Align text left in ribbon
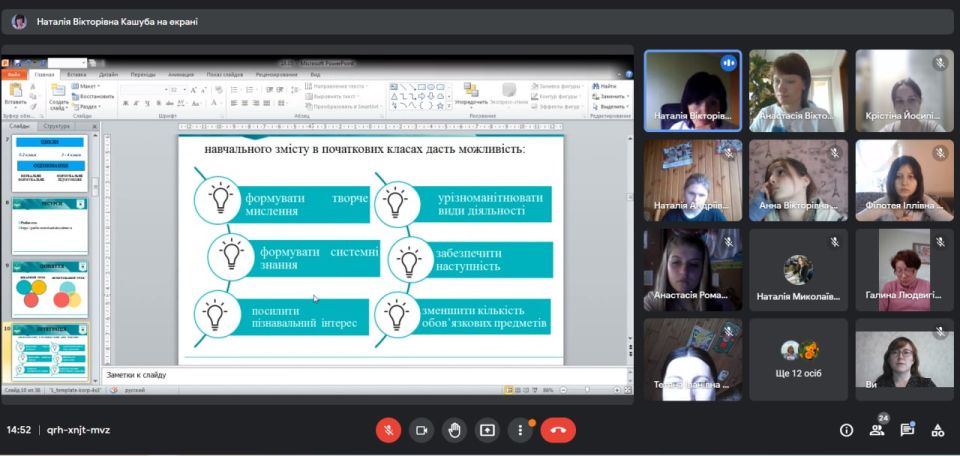This screenshot has width=960, height=456. (x=233, y=103)
